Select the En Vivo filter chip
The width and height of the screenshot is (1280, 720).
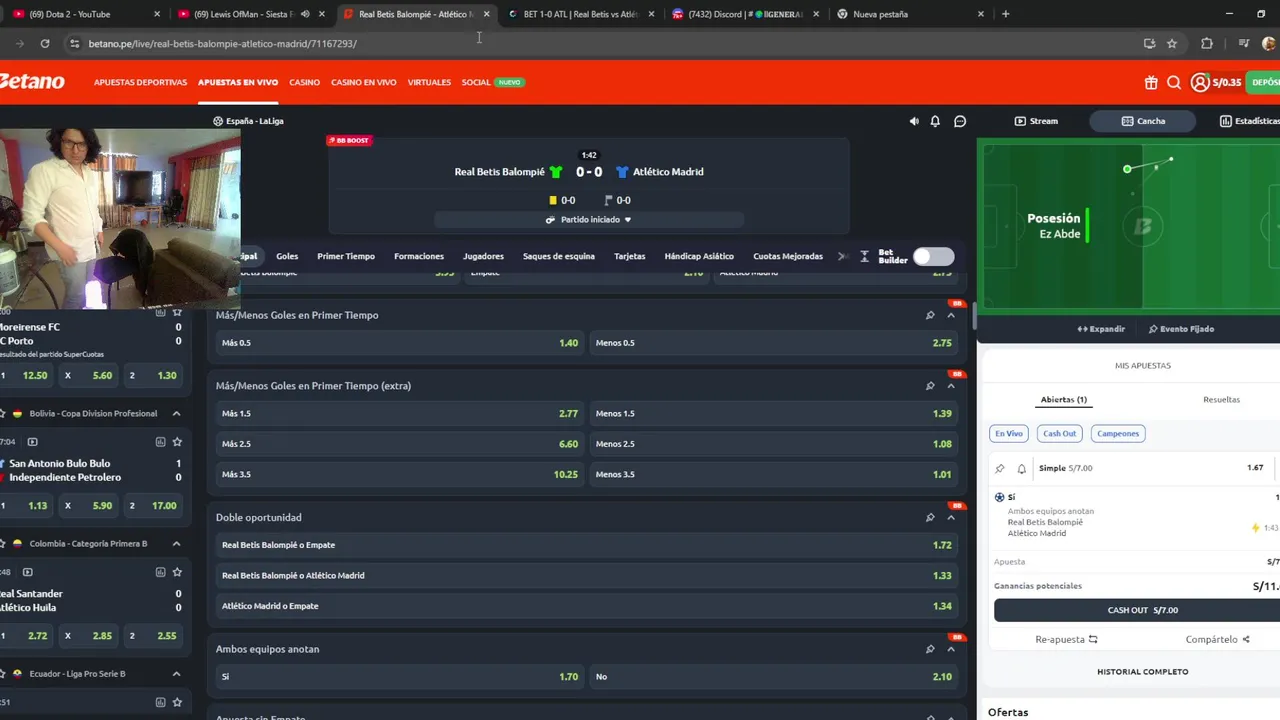tap(1009, 433)
